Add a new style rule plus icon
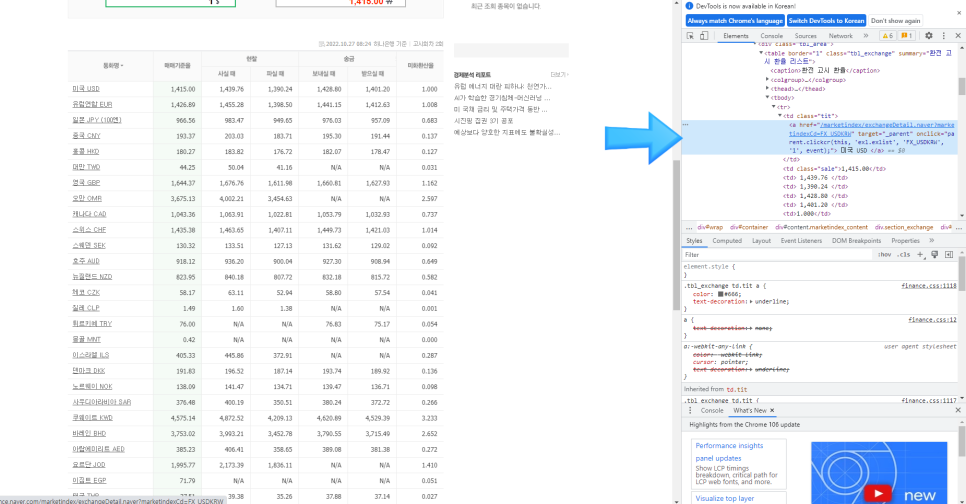The height and width of the screenshot is (504, 966). (920, 254)
